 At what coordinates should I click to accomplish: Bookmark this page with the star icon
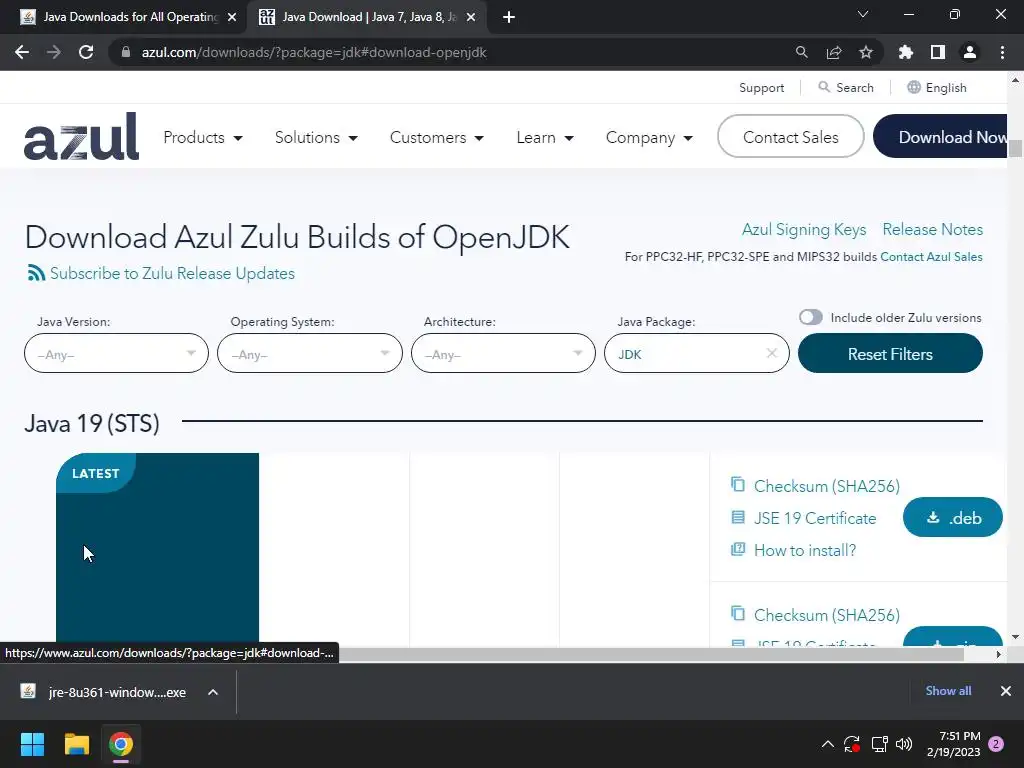point(866,52)
